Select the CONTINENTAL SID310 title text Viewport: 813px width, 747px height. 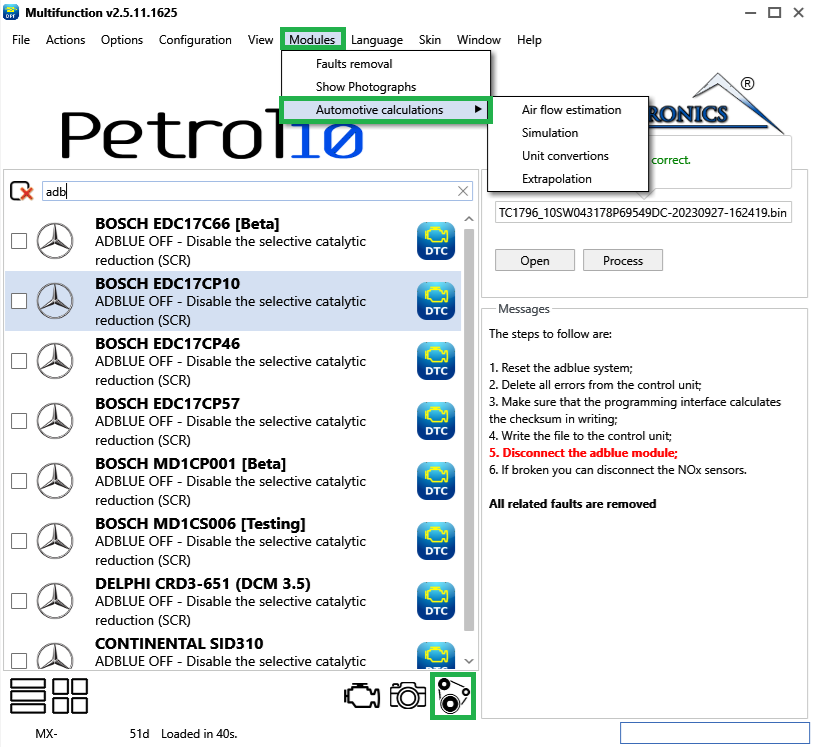(x=179, y=643)
